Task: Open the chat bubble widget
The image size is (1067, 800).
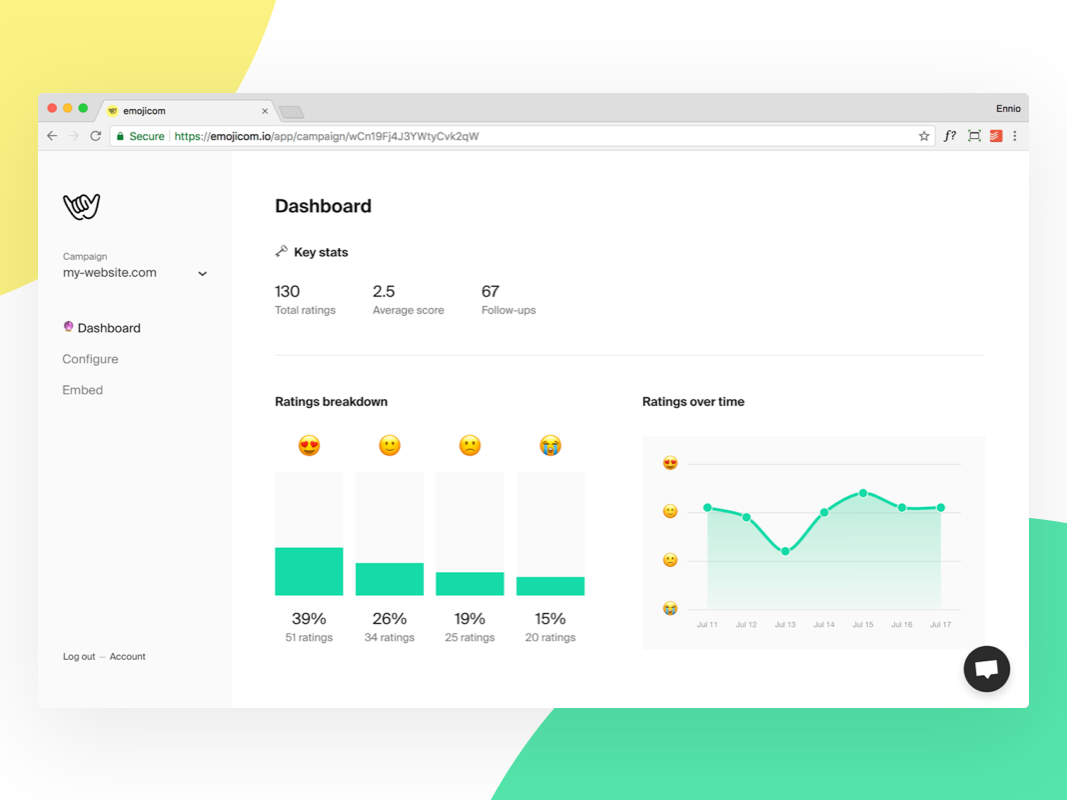Action: pos(986,669)
